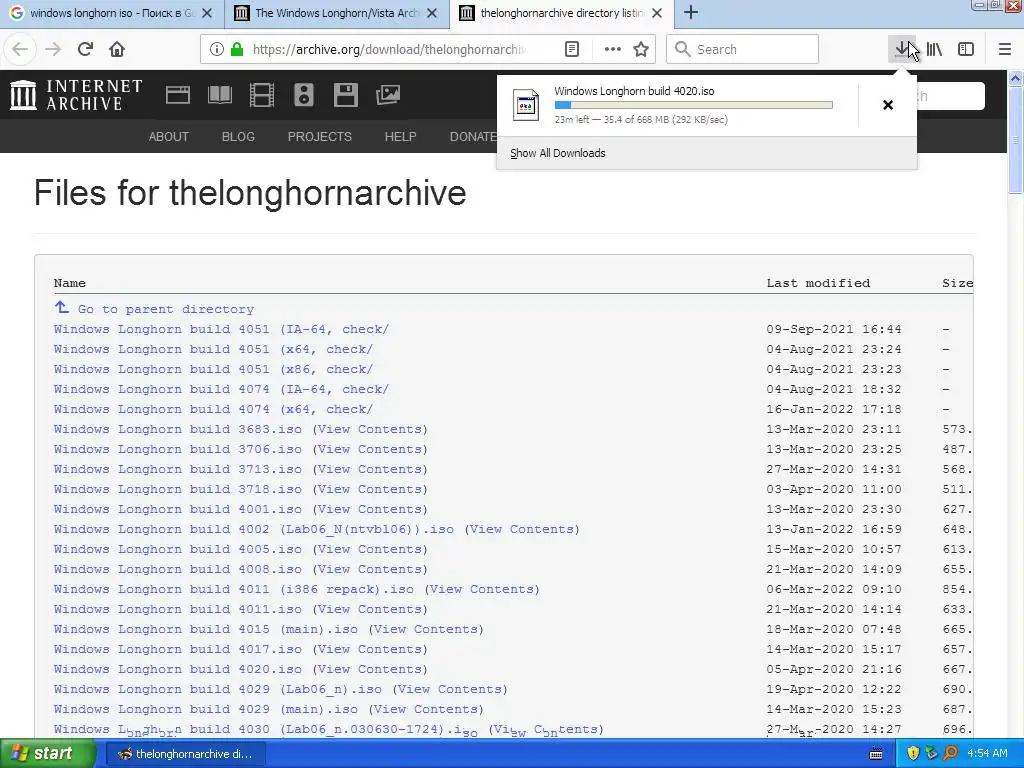Select thelonghornarchive directory listing tab
The width and height of the screenshot is (1024, 768).
point(562,13)
